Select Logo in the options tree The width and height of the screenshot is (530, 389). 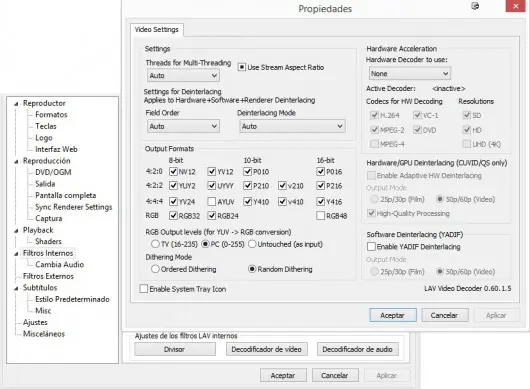pos(44,138)
